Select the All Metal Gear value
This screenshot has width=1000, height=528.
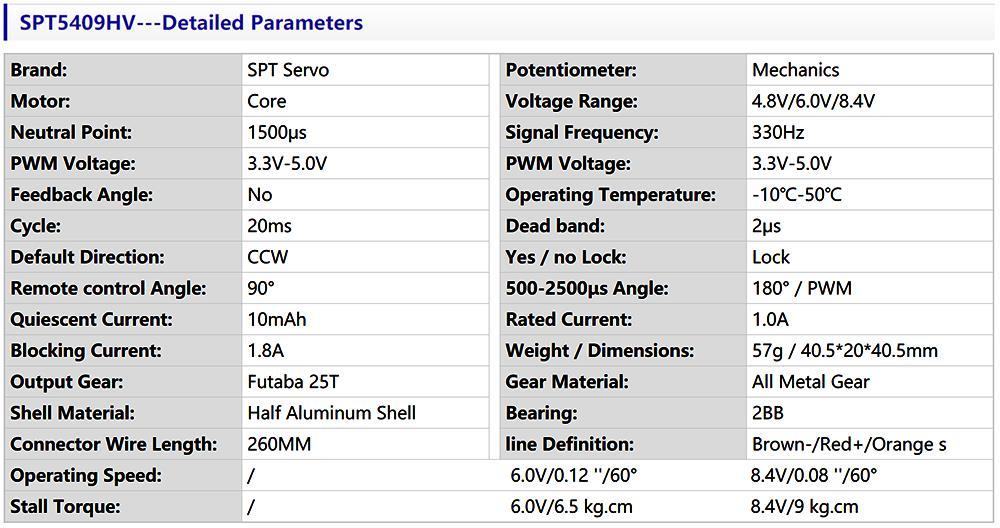click(x=811, y=382)
